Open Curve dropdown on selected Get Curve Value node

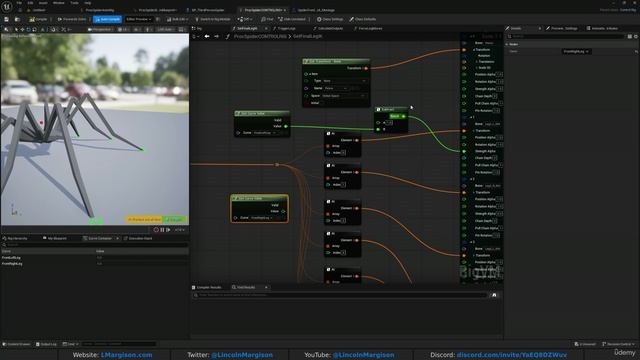point(262,218)
